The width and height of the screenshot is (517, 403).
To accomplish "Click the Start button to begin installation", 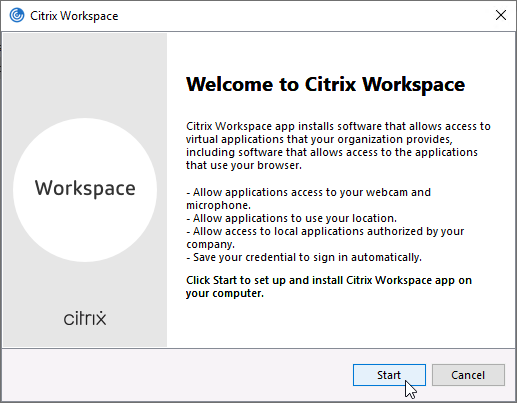I will 389,375.
